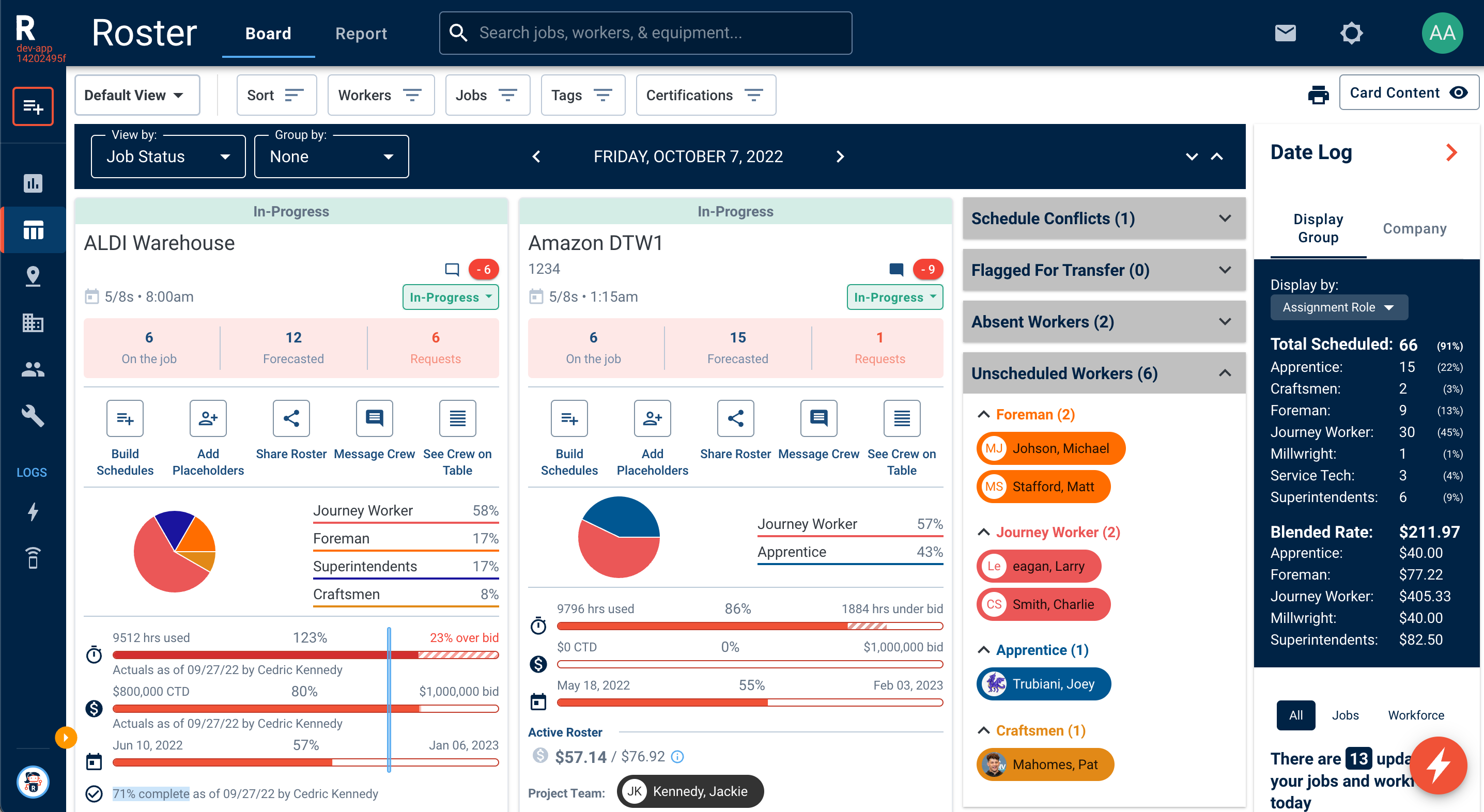Image resolution: width=1484 pixels, height=812 pixels.
Task: Select the Jobs updates filter
Action: point(1345,715)
